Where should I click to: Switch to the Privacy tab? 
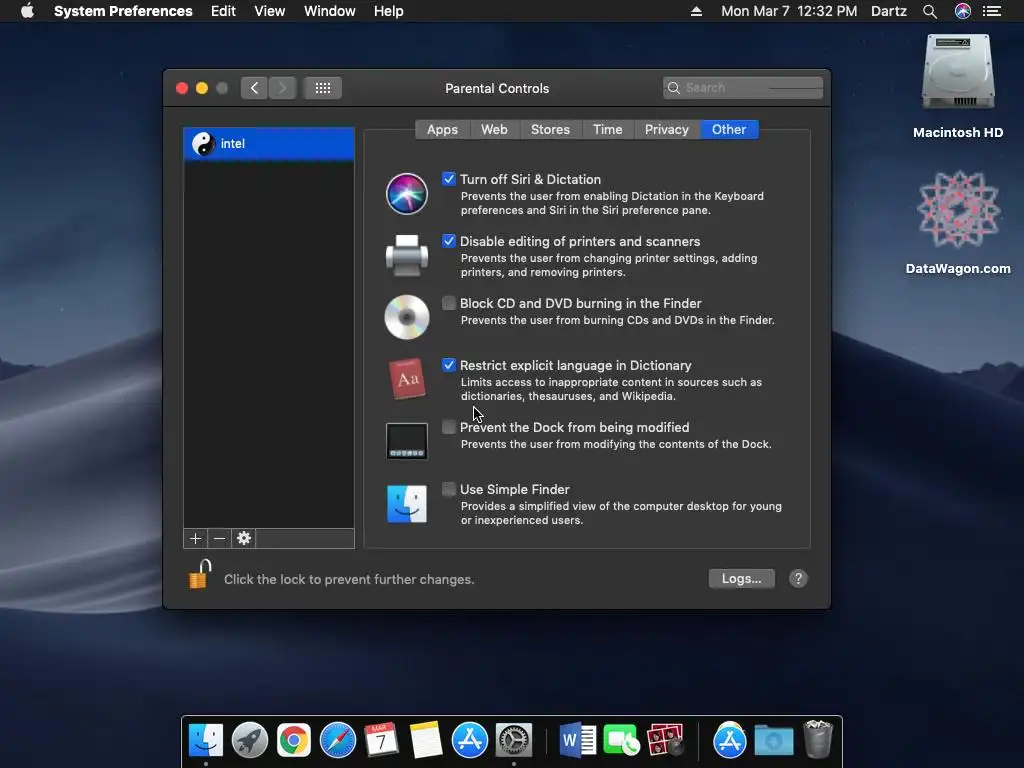pos(667,129)
